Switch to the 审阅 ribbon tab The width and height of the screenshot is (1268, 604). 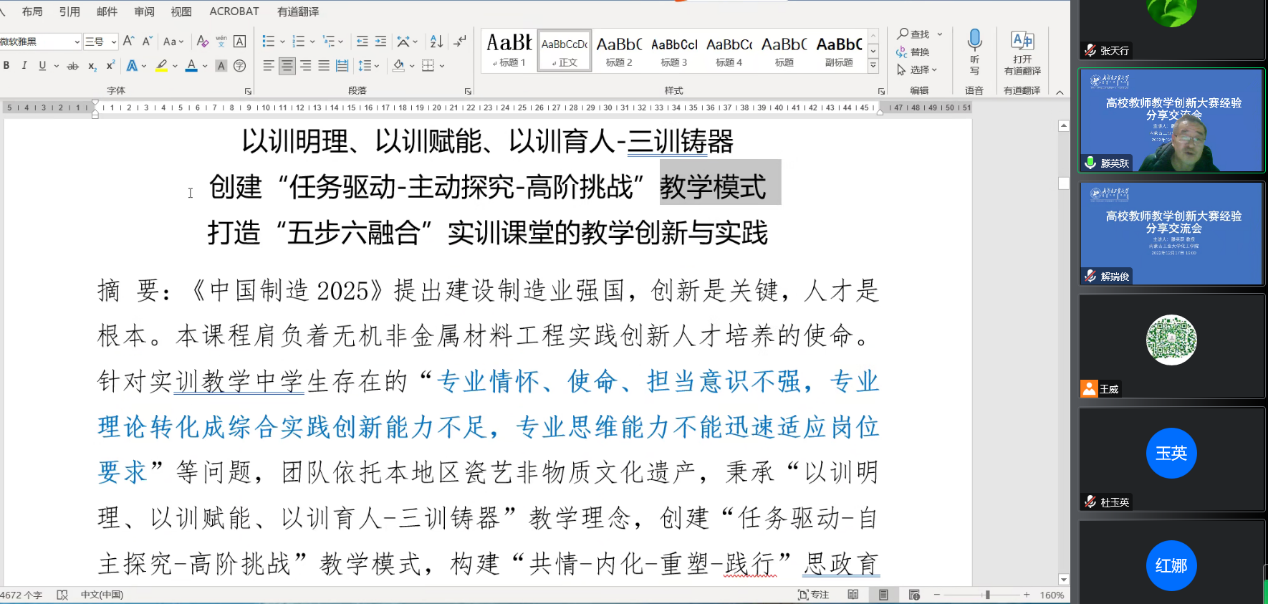pos(144,12)
